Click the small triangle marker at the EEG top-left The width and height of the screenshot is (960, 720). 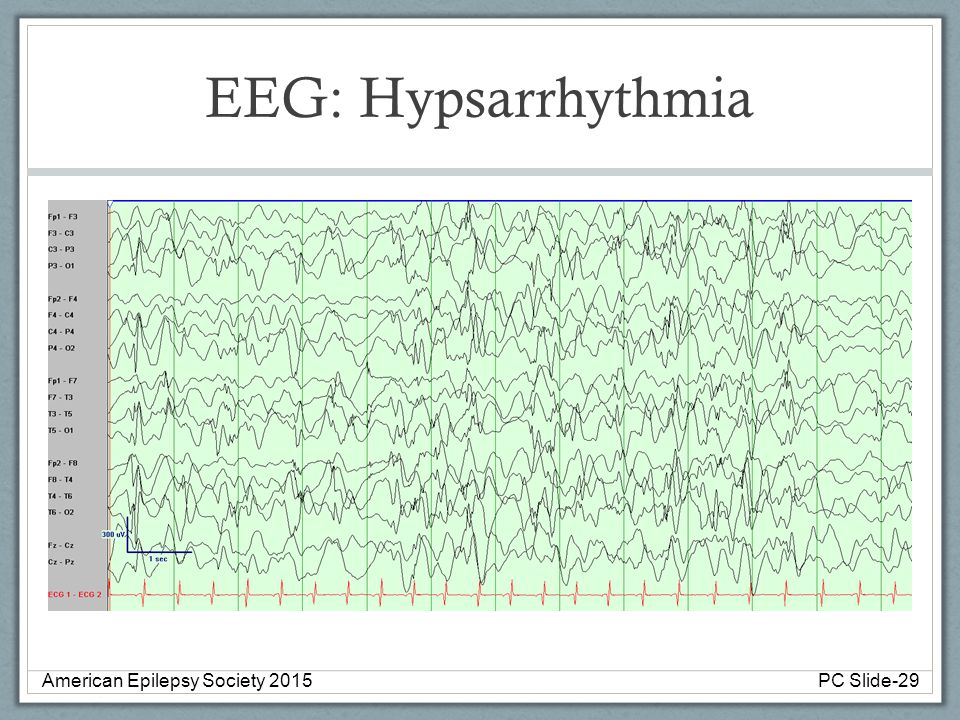pyautogui.click(x=110, y=204)
